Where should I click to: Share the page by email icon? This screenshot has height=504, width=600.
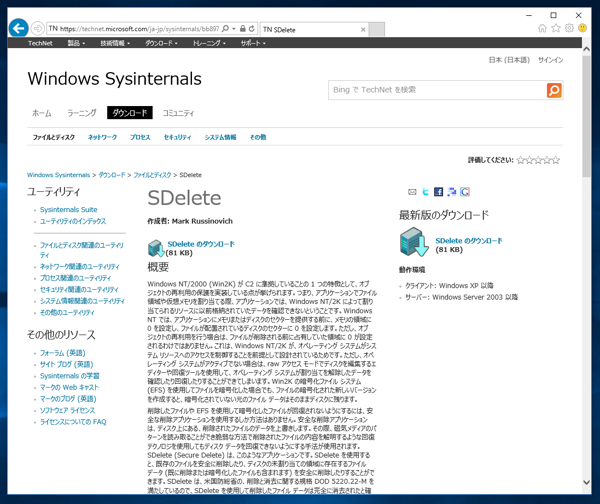(x=412, y=192)
